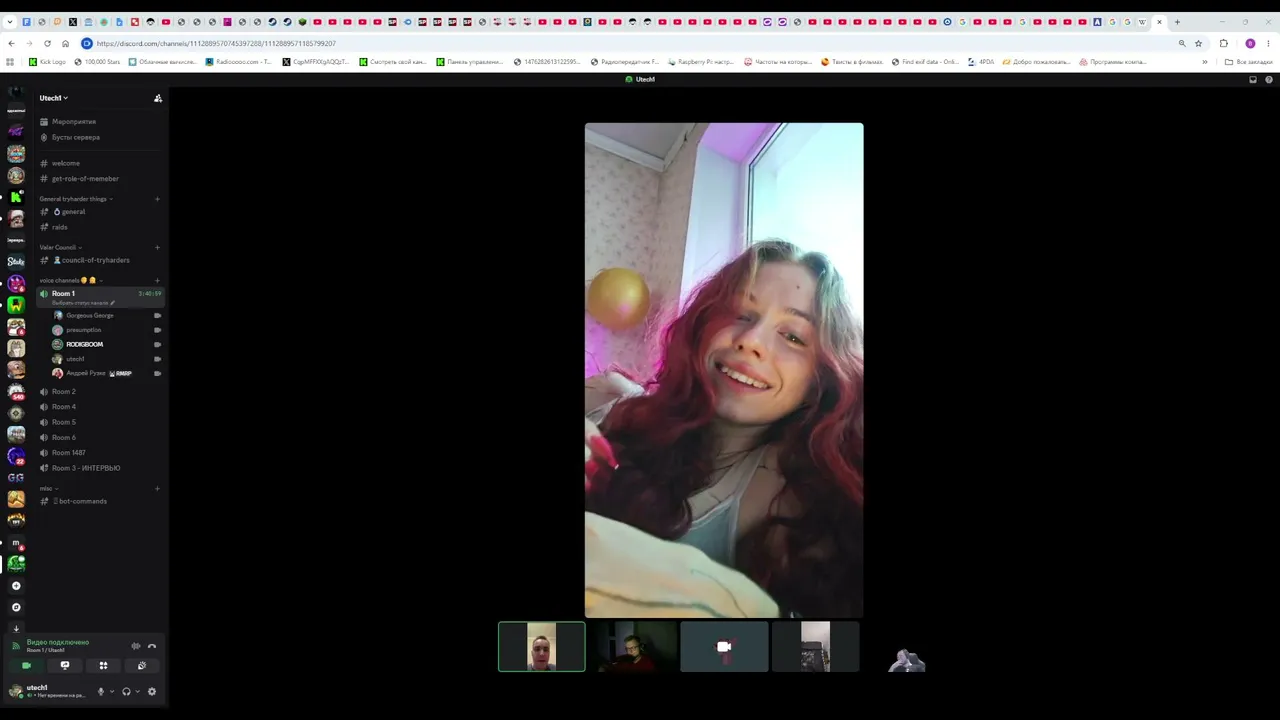
Task: Collapse the Valar Council category
Action: (61, 247)
